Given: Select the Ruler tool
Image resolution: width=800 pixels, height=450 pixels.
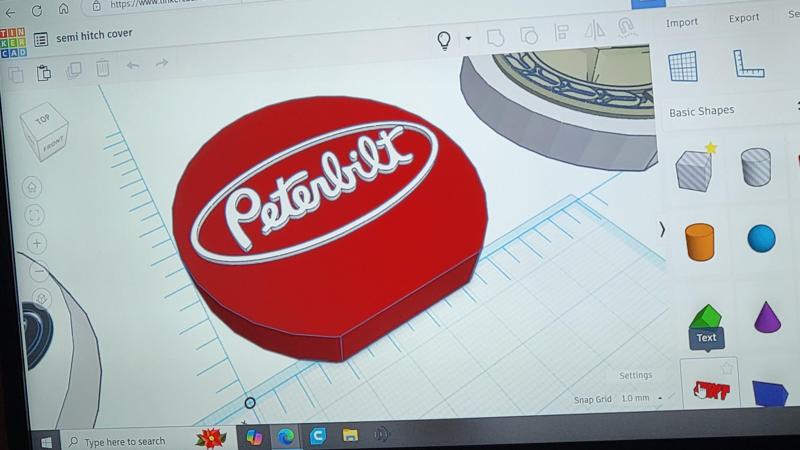Looking at the screenshot, I should pos(748,63).
